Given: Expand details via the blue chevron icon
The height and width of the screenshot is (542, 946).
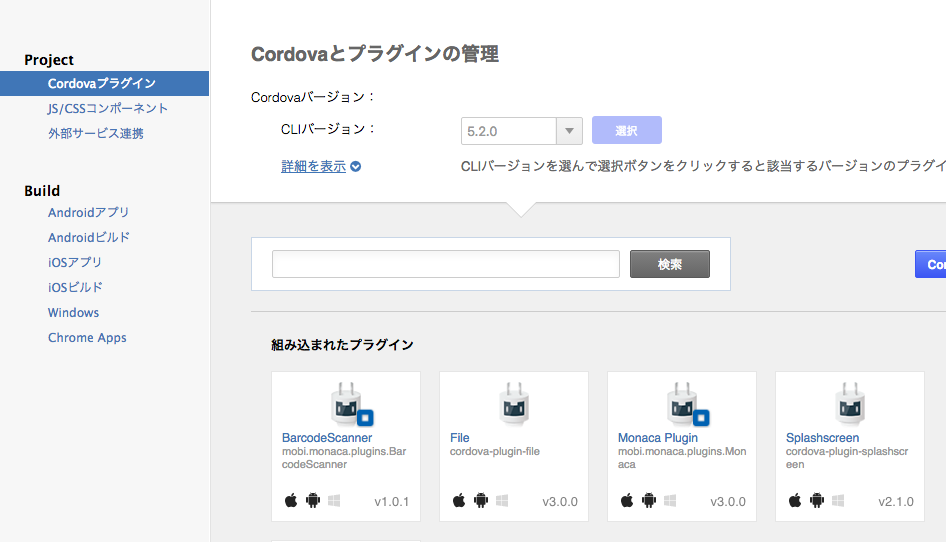Looking at the screenshot, I should pyautogui.click(x=356, y=167).
